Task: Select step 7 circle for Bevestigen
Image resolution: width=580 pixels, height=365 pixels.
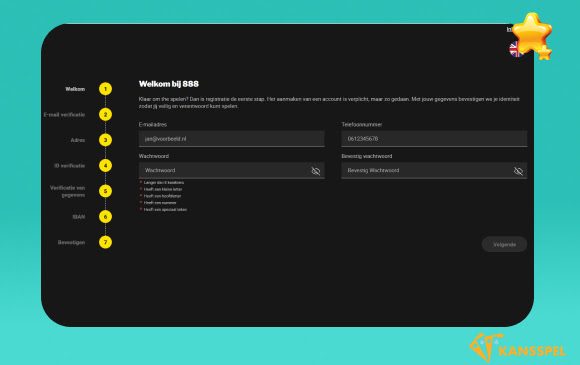Action: tap(105, 242)
